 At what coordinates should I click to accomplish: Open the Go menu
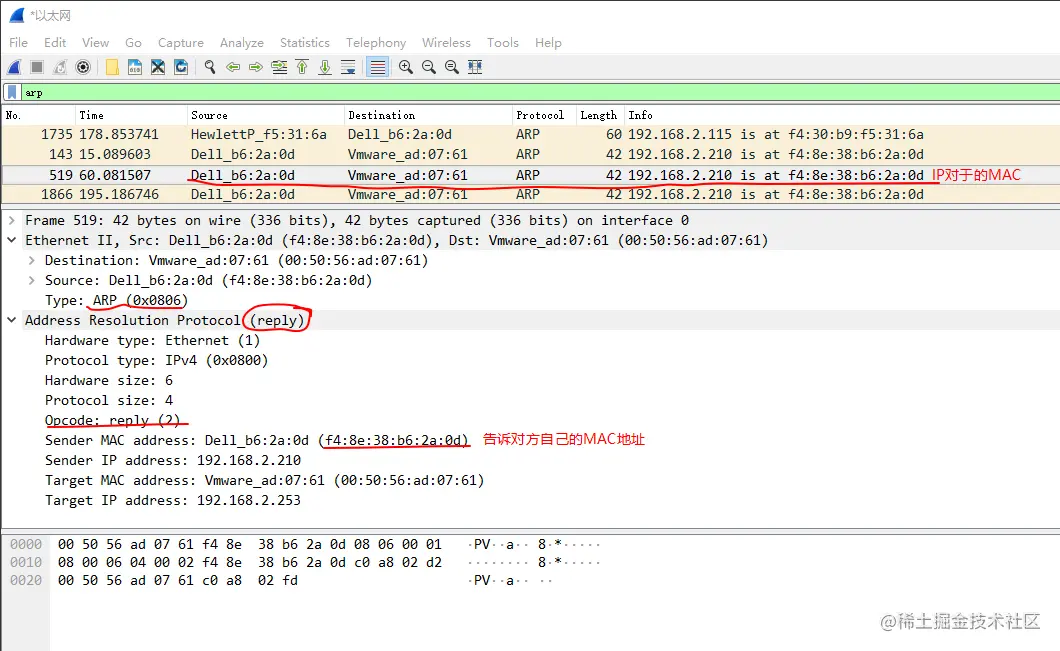click(x=133, y=43)
